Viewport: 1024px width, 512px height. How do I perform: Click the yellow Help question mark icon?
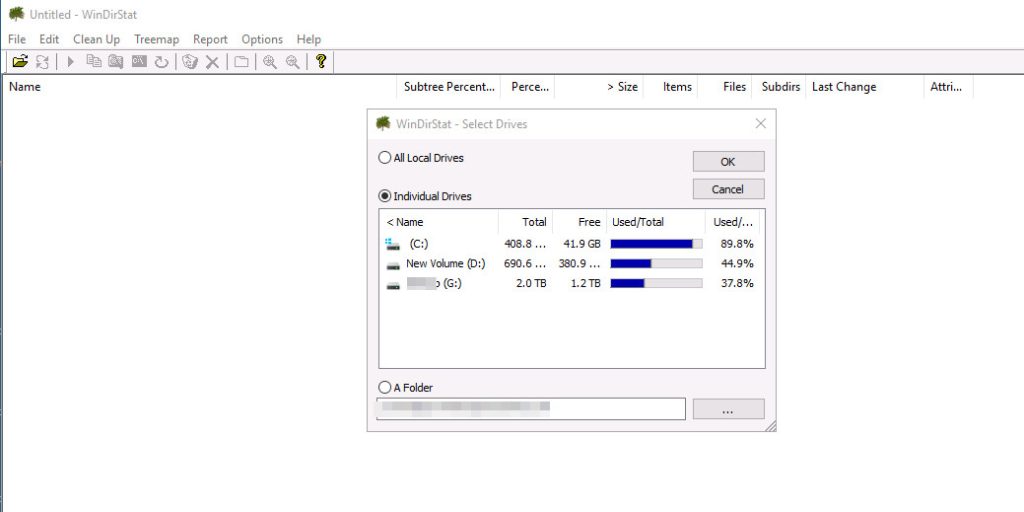pos(321,62)
